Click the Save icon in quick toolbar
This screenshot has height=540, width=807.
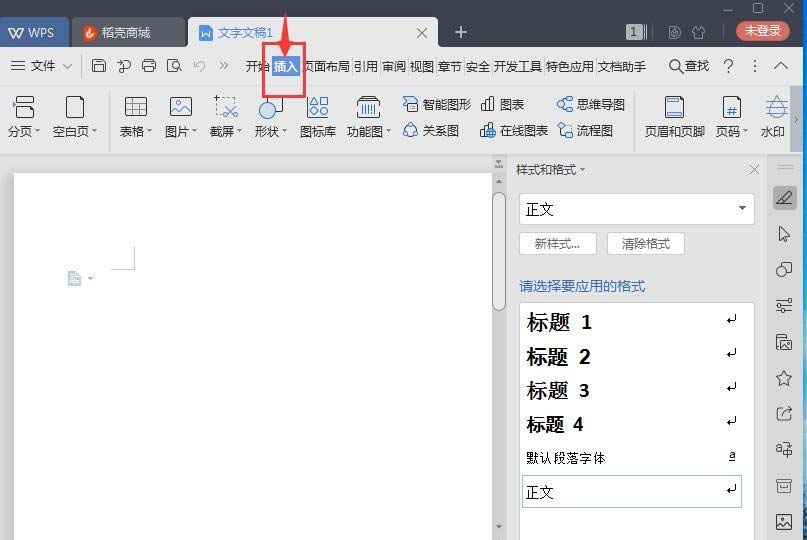99,66
